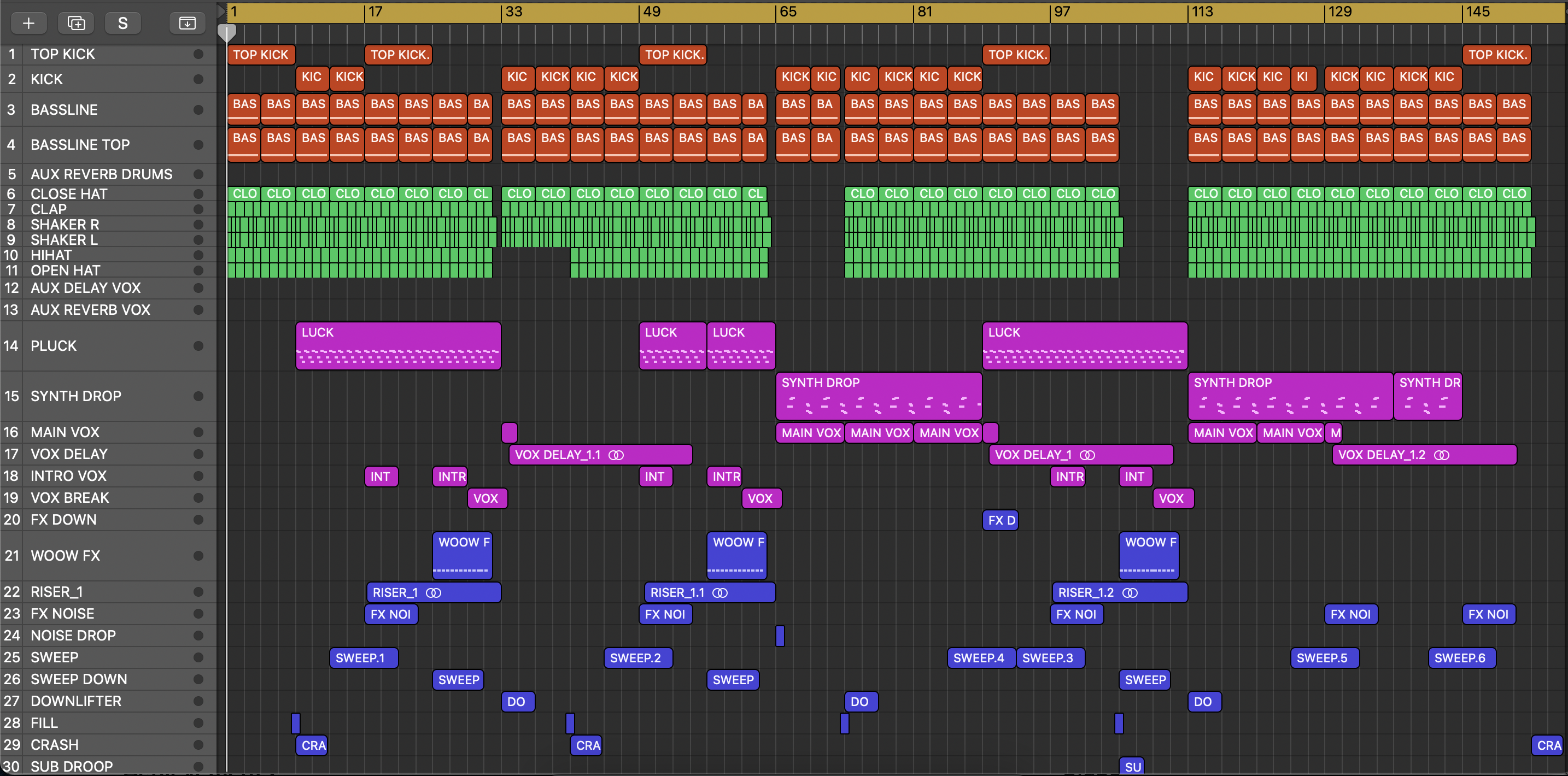Click the loop icon on RISER_1.2 region
Viewport: 1568px width, 776px height.
coord(1130,593)
